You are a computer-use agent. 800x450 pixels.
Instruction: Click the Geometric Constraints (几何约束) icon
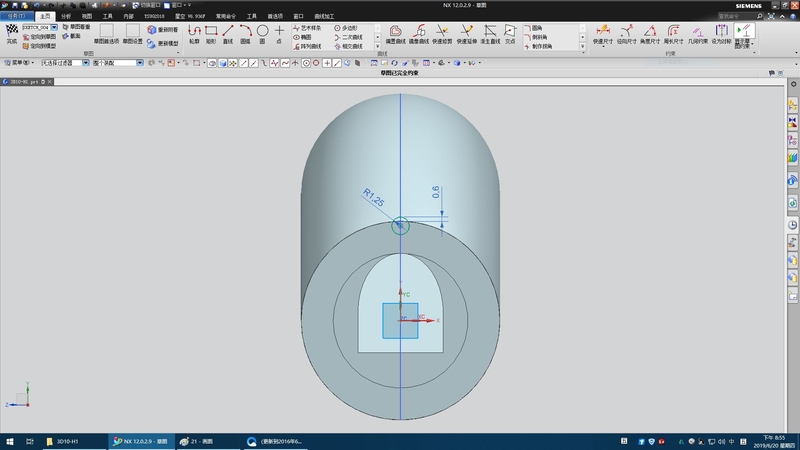point(696,32)
